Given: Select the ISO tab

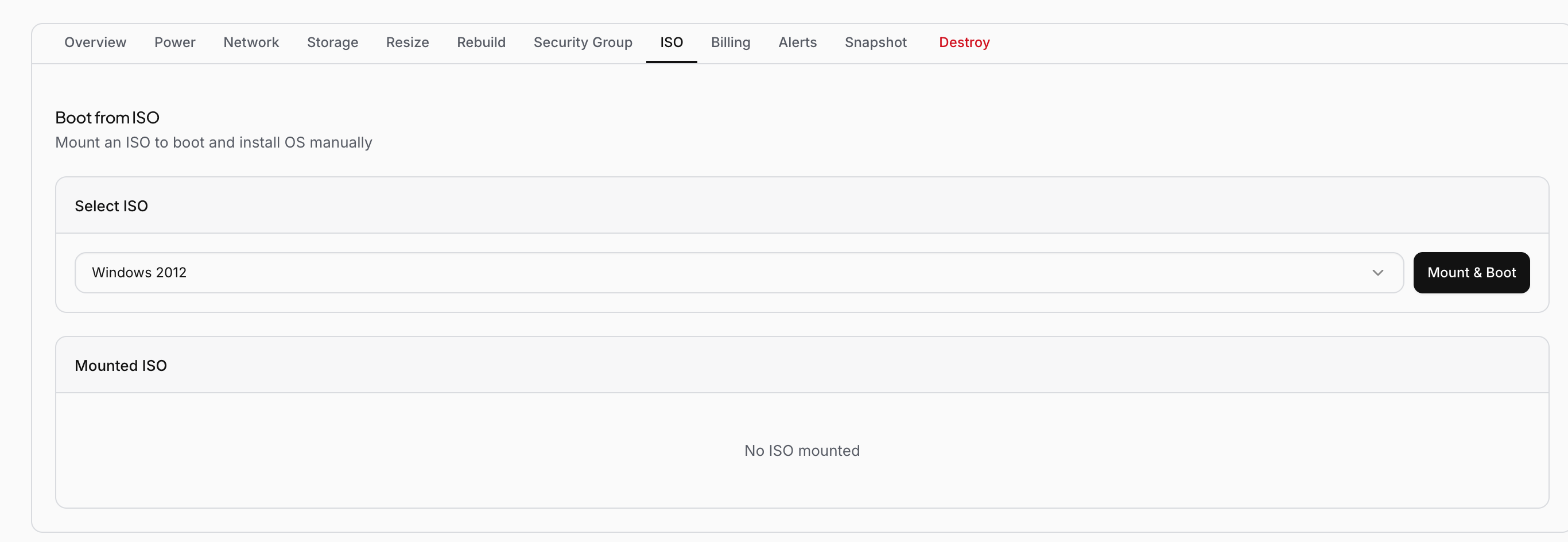Looking at the screenshot, I should pos(672,42).
